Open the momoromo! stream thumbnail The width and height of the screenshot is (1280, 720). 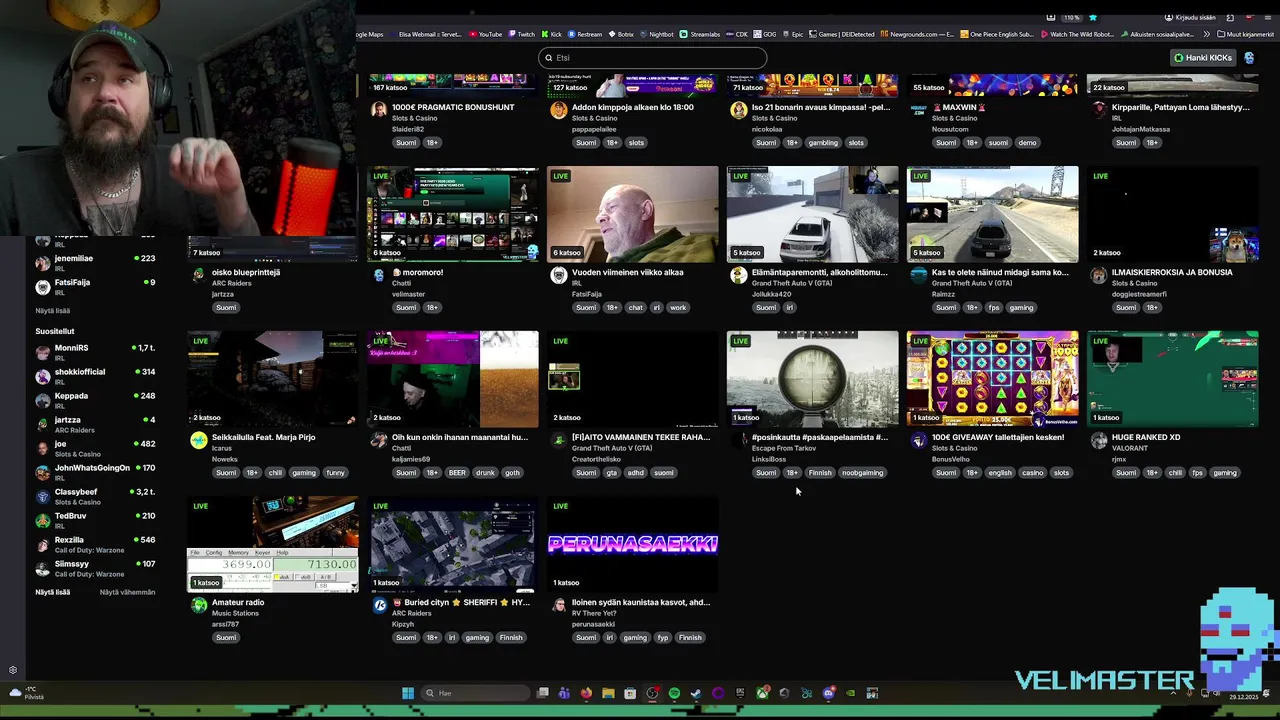click(452, 214)
